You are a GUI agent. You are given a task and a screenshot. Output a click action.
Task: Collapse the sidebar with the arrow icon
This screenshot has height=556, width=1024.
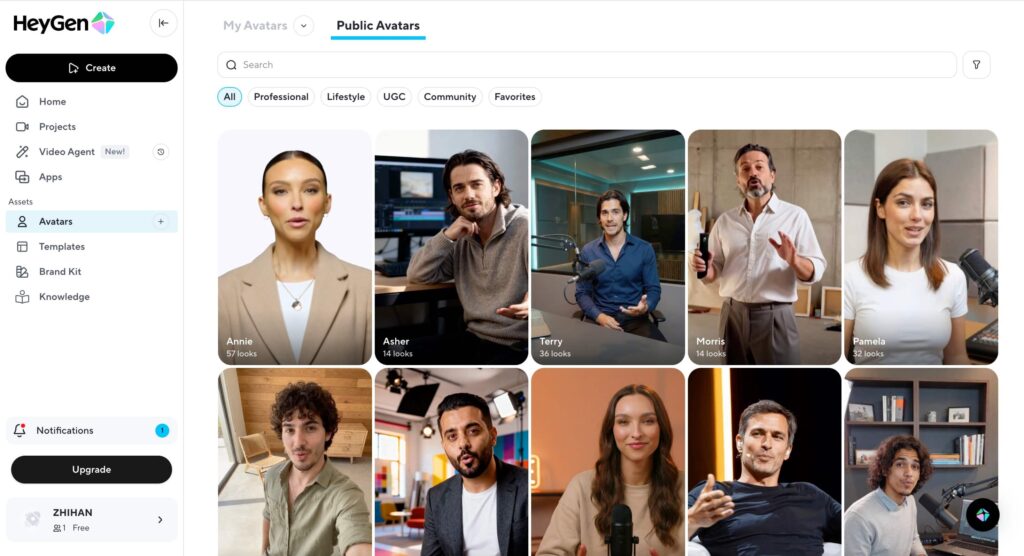click(163, 23)
